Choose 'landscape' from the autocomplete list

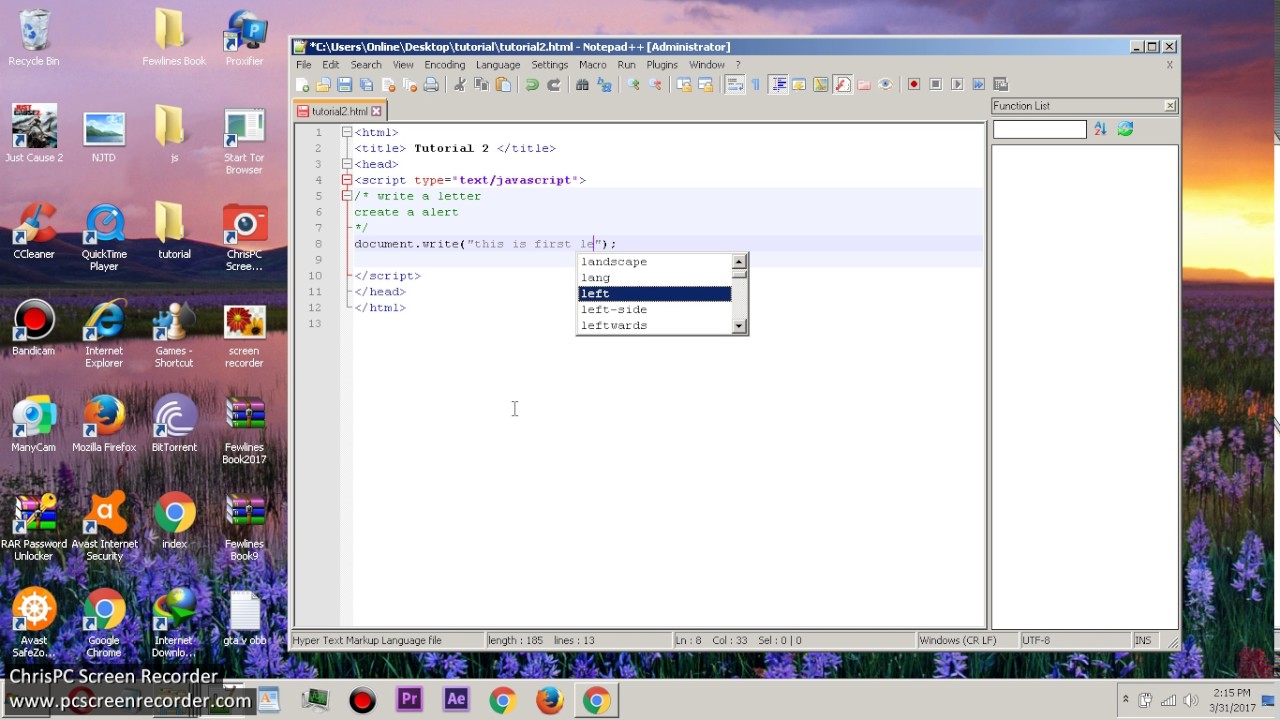[x=654, y=262]
